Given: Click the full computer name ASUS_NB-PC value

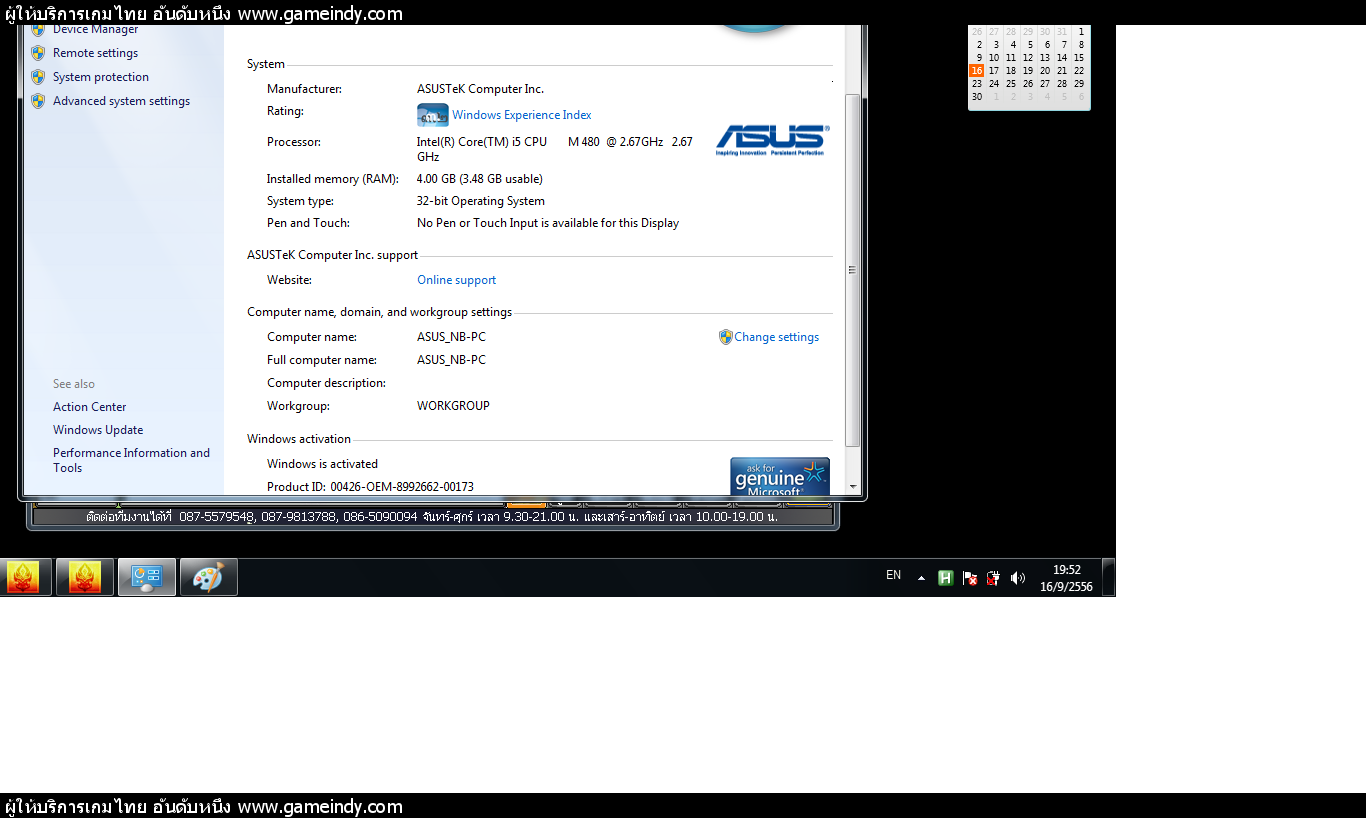Looking at the screenshot, I should click(451, 360).
